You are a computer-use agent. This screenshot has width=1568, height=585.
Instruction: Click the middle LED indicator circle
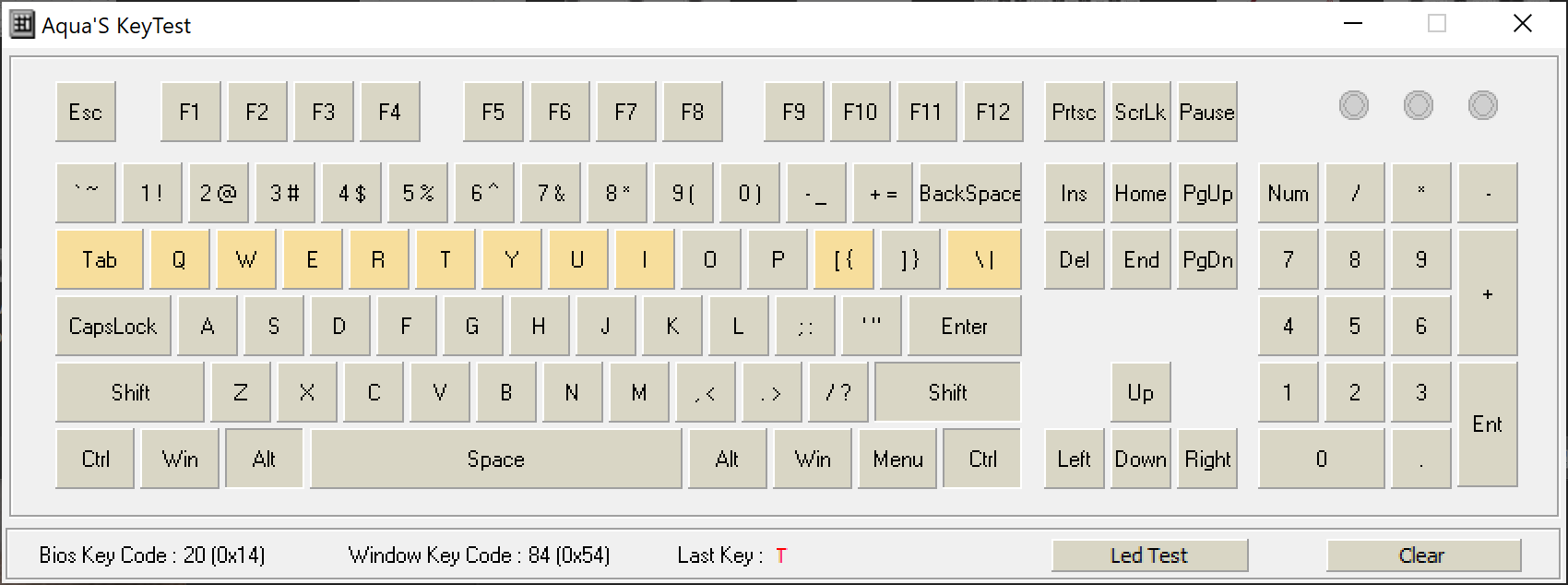click(1418, 105)
